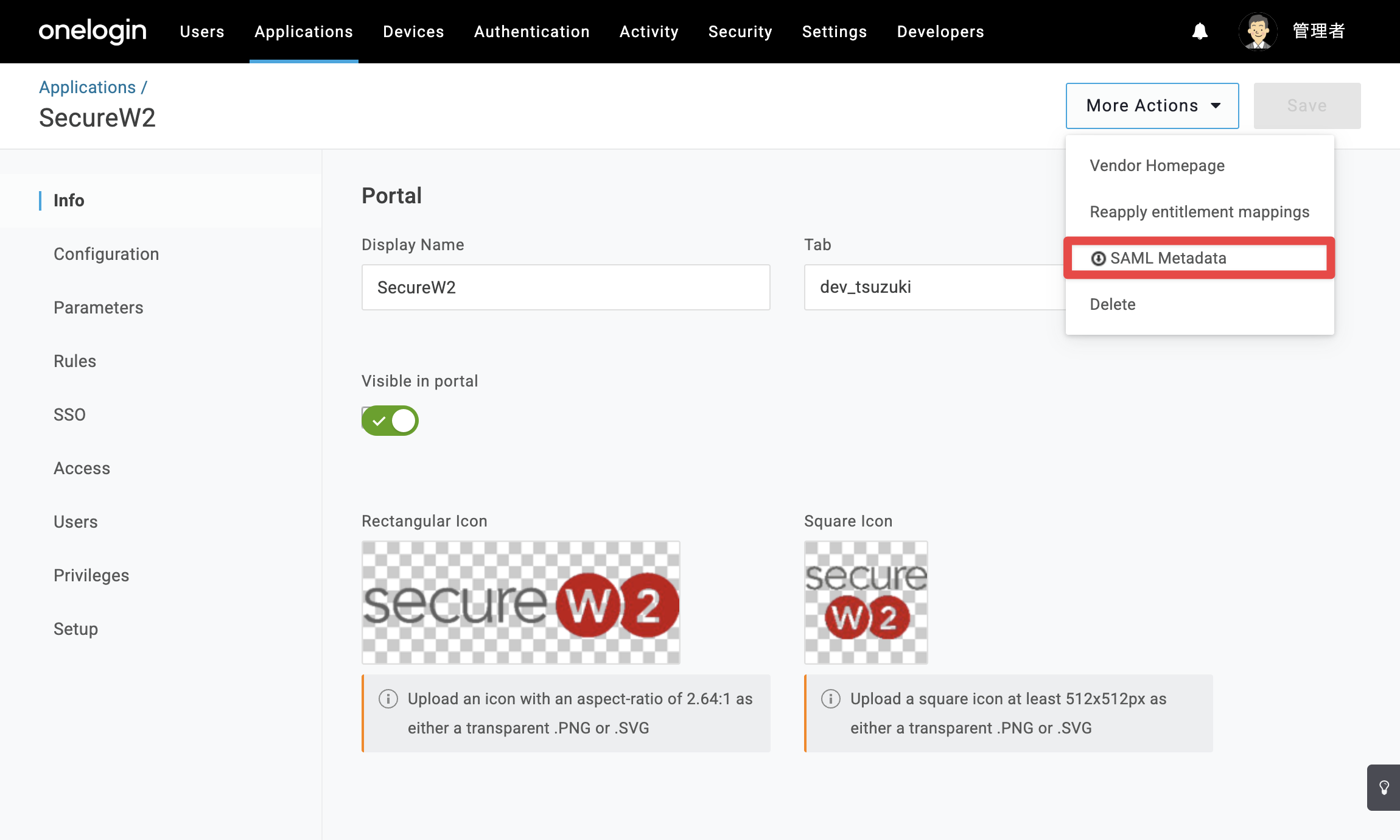
Task: Follow the Applications breadcrumb link
Action: point(88,87)
